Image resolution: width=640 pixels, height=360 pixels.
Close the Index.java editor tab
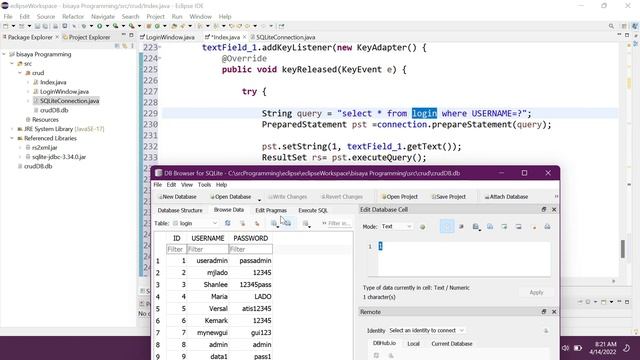[244, 37]
